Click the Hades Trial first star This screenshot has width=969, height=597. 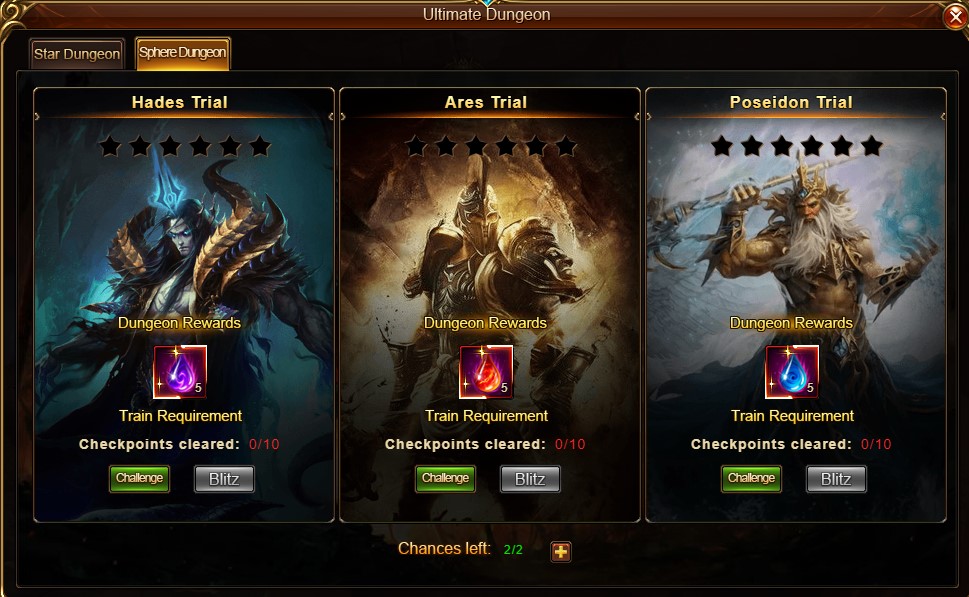pyautogui.click(x=110, y=146)
